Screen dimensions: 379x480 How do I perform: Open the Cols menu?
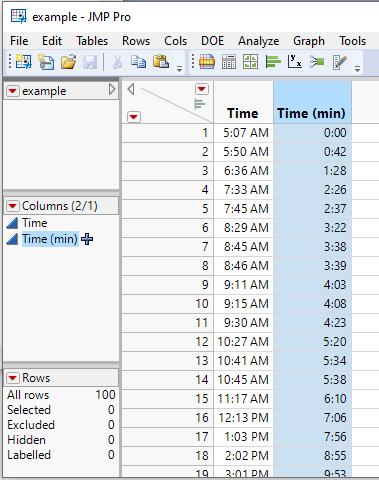tap(175, 41)
